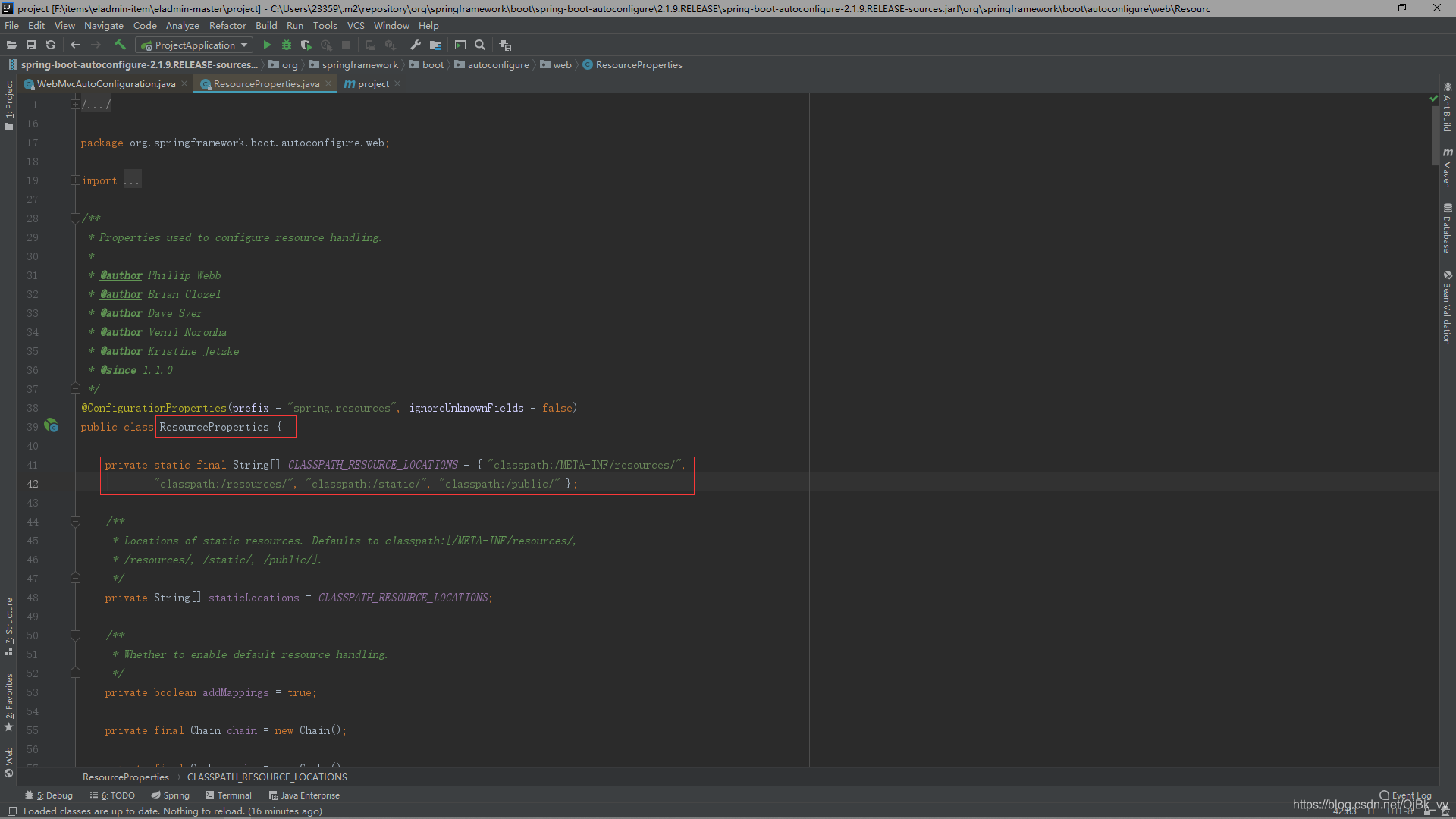Expand the collapsed import block

(x=75, y=180)
